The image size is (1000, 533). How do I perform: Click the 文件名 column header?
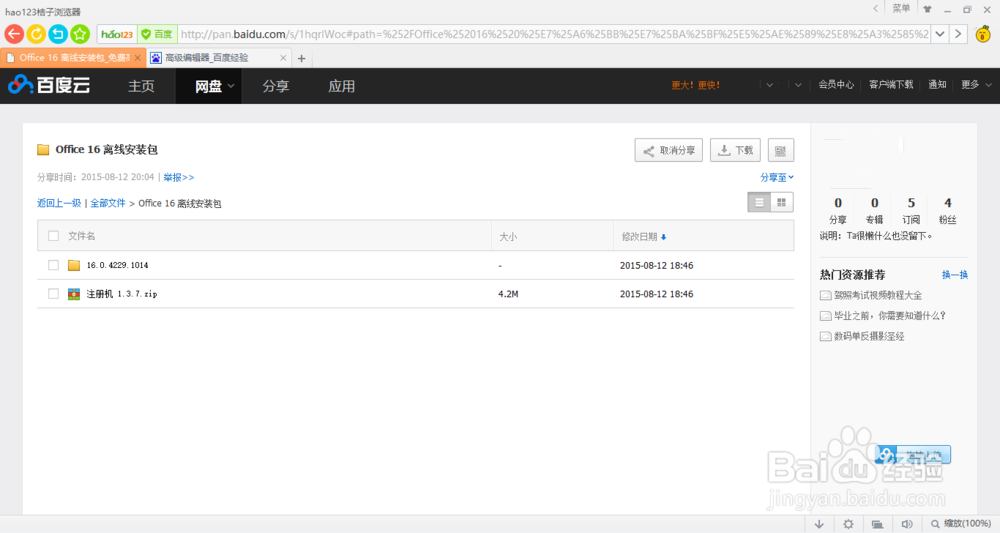pyautogui.click(x=82, y=236)
